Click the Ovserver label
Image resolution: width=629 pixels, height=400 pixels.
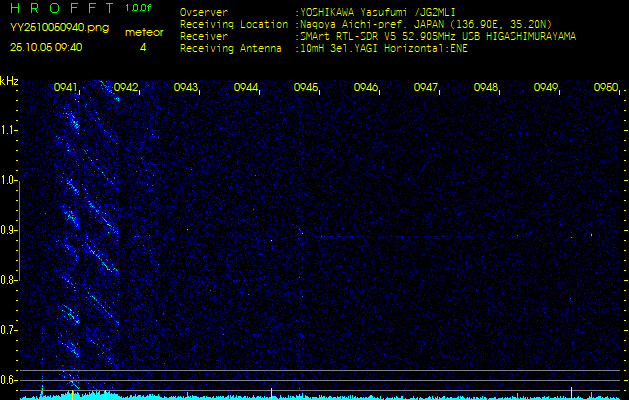click(204, 12)
